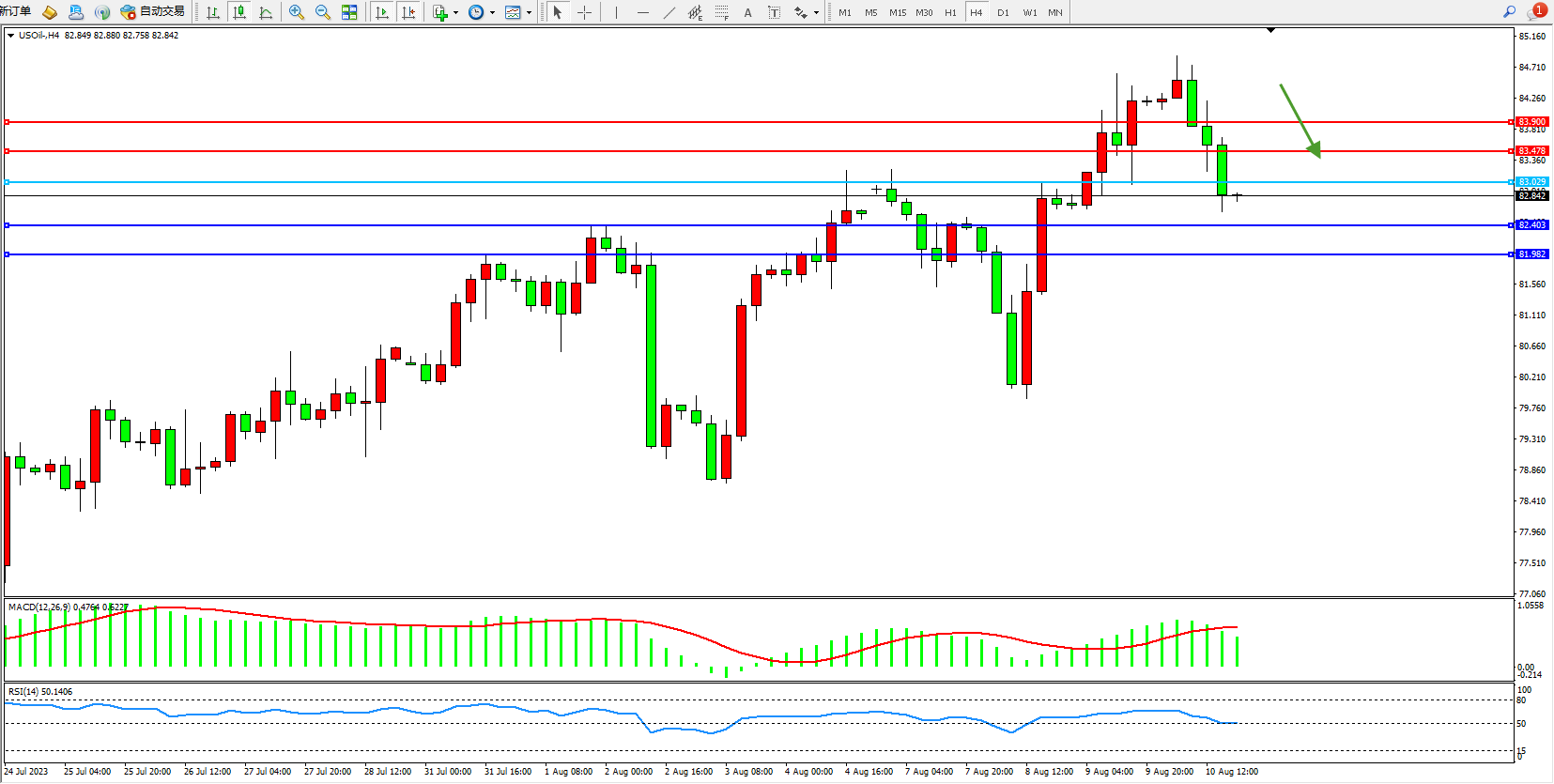Expand the chart templates dropdown arrow
The height and width of the screenshot is (784, 1554).
click(x=529, y=13)
